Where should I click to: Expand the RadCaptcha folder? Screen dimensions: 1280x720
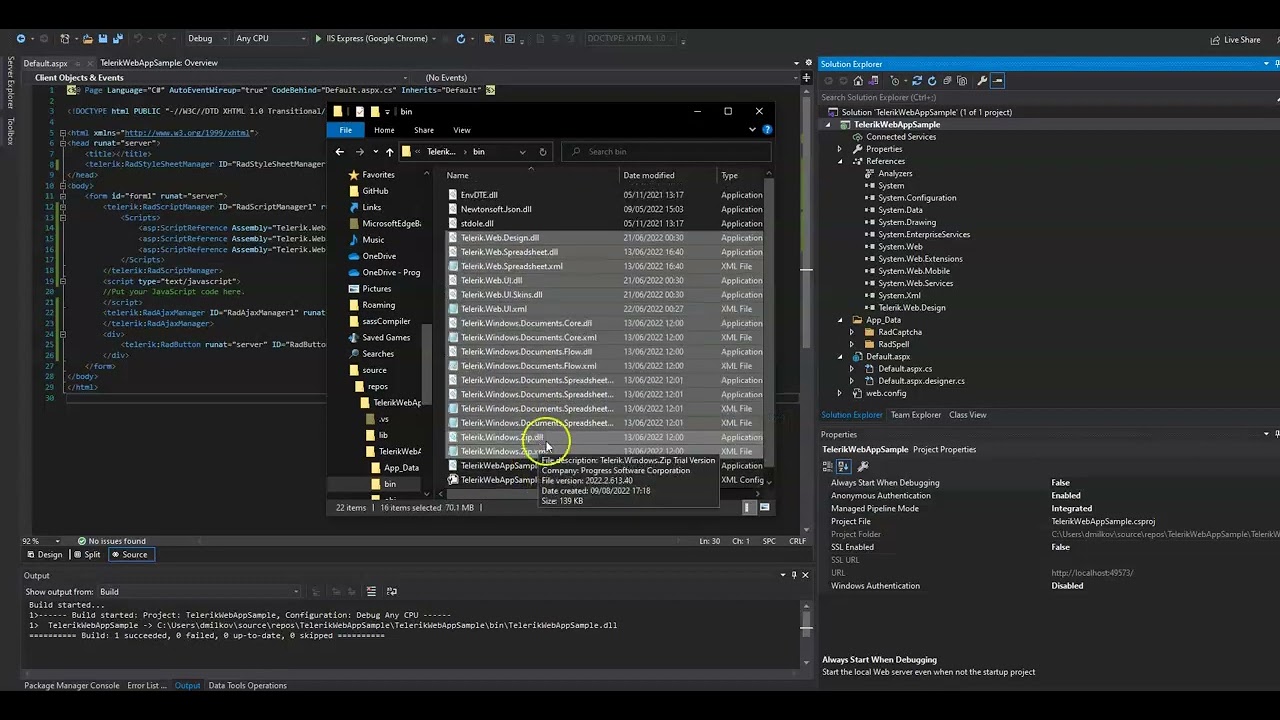(x=852, y=332)
